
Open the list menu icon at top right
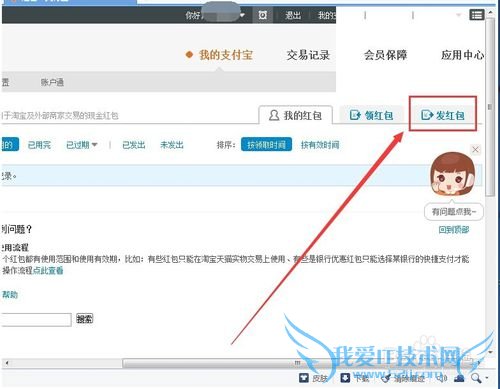tap(477, 15)
